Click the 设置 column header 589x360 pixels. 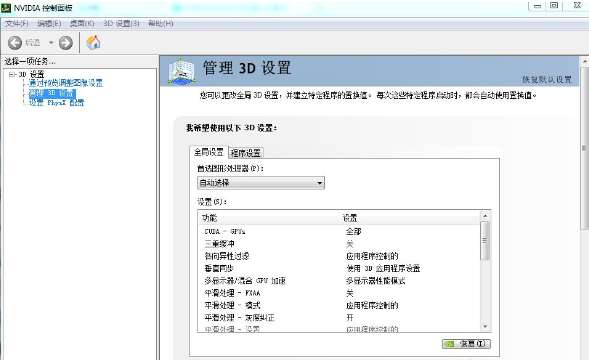point(350,218)
